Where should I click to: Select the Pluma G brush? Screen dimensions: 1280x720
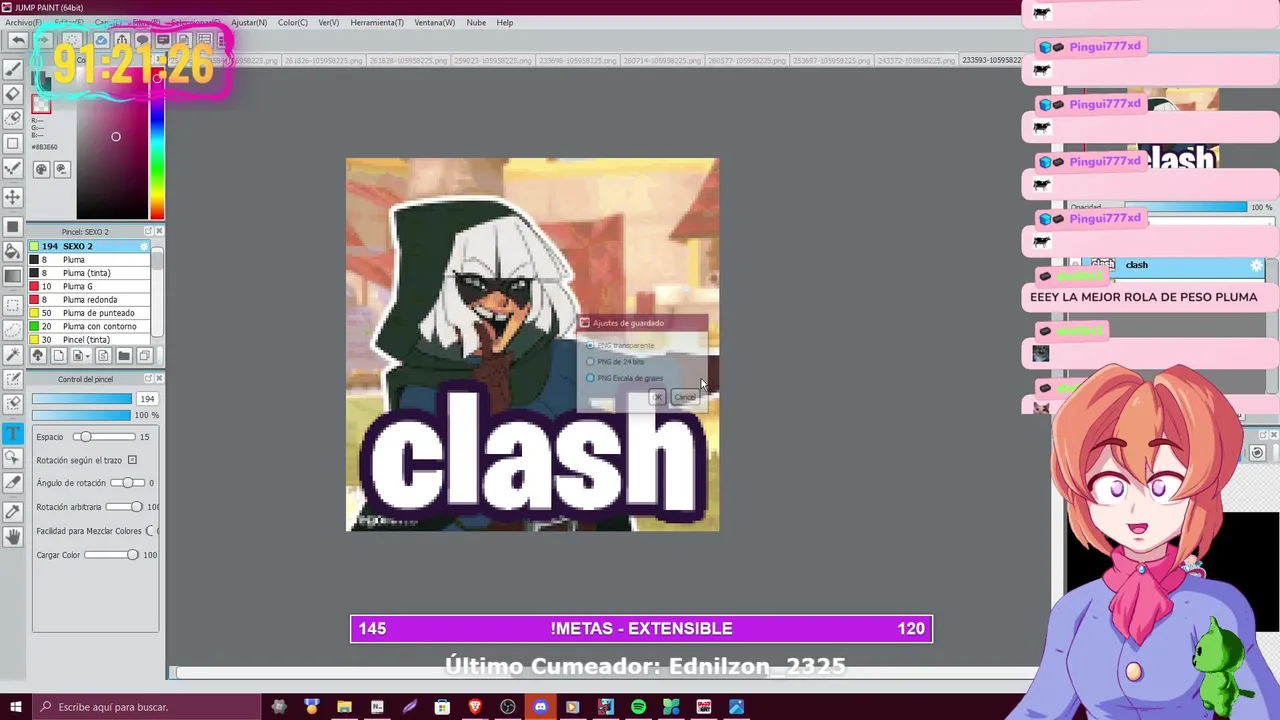tap(90, 286)
